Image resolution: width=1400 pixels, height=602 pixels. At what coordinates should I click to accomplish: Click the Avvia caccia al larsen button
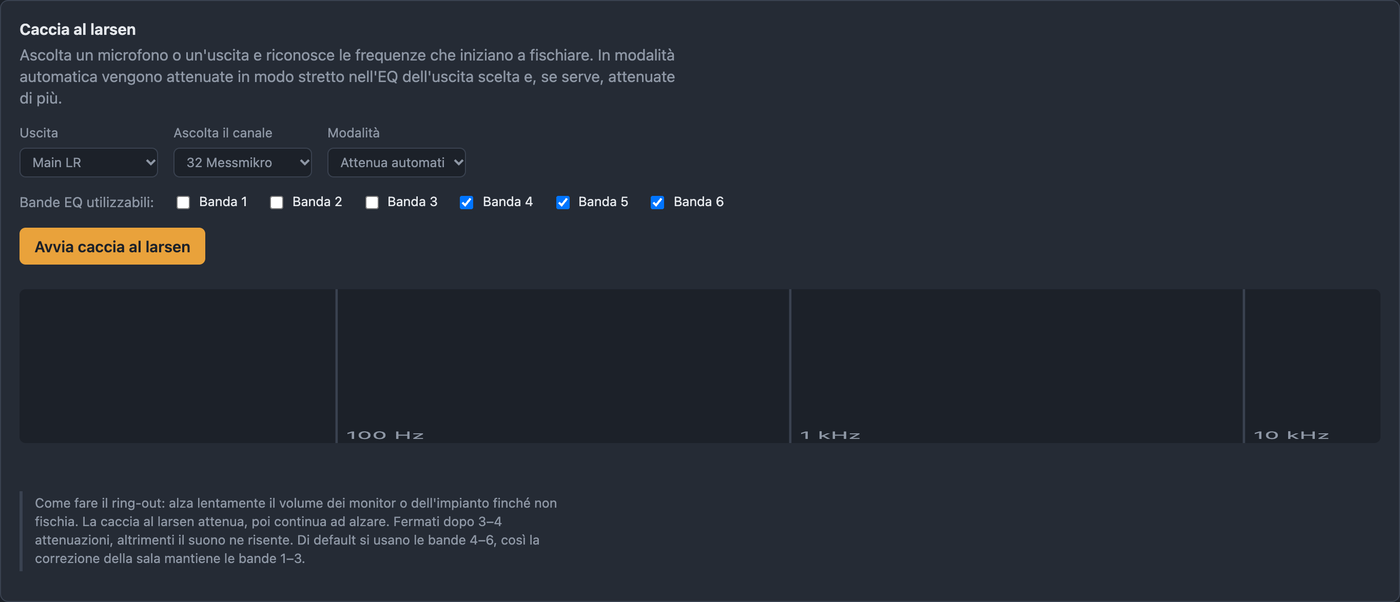112,247
